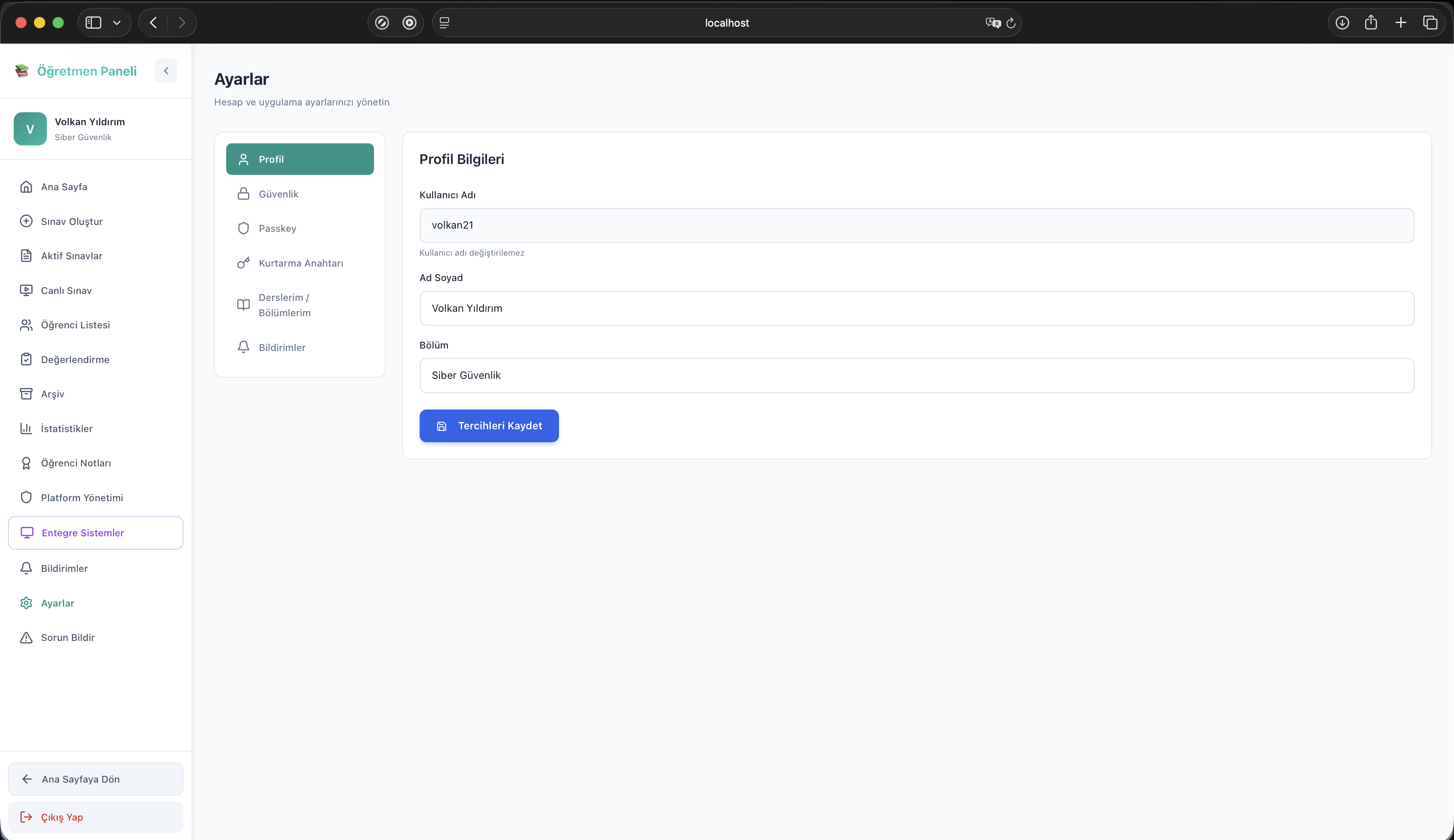Image resolution: width=1454 pixels, height=840 pixels.
Task: Open Arşiv archive box icon
Action: (26, 393)
